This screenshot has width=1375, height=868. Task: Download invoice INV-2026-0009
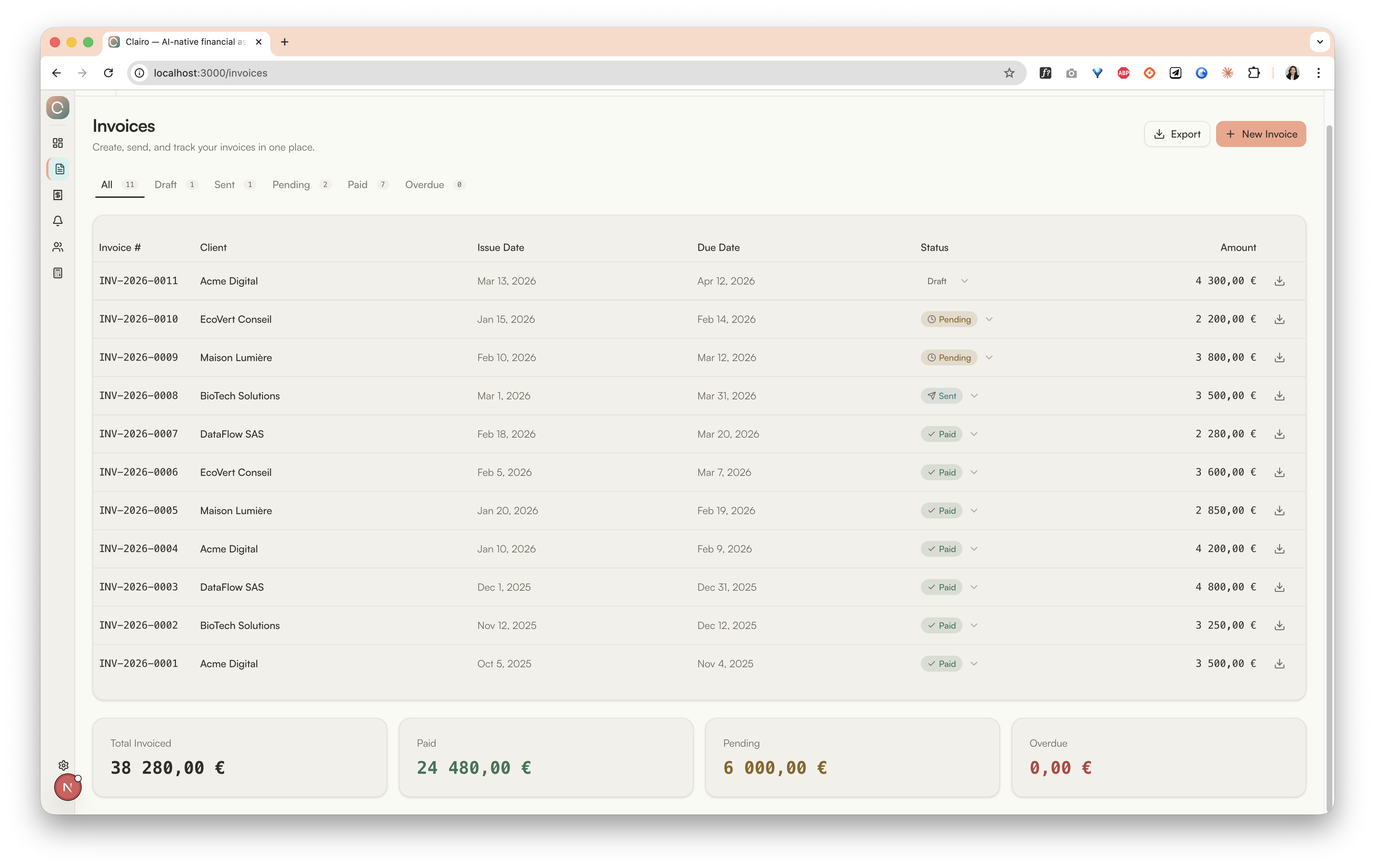tap(1280, 357)
